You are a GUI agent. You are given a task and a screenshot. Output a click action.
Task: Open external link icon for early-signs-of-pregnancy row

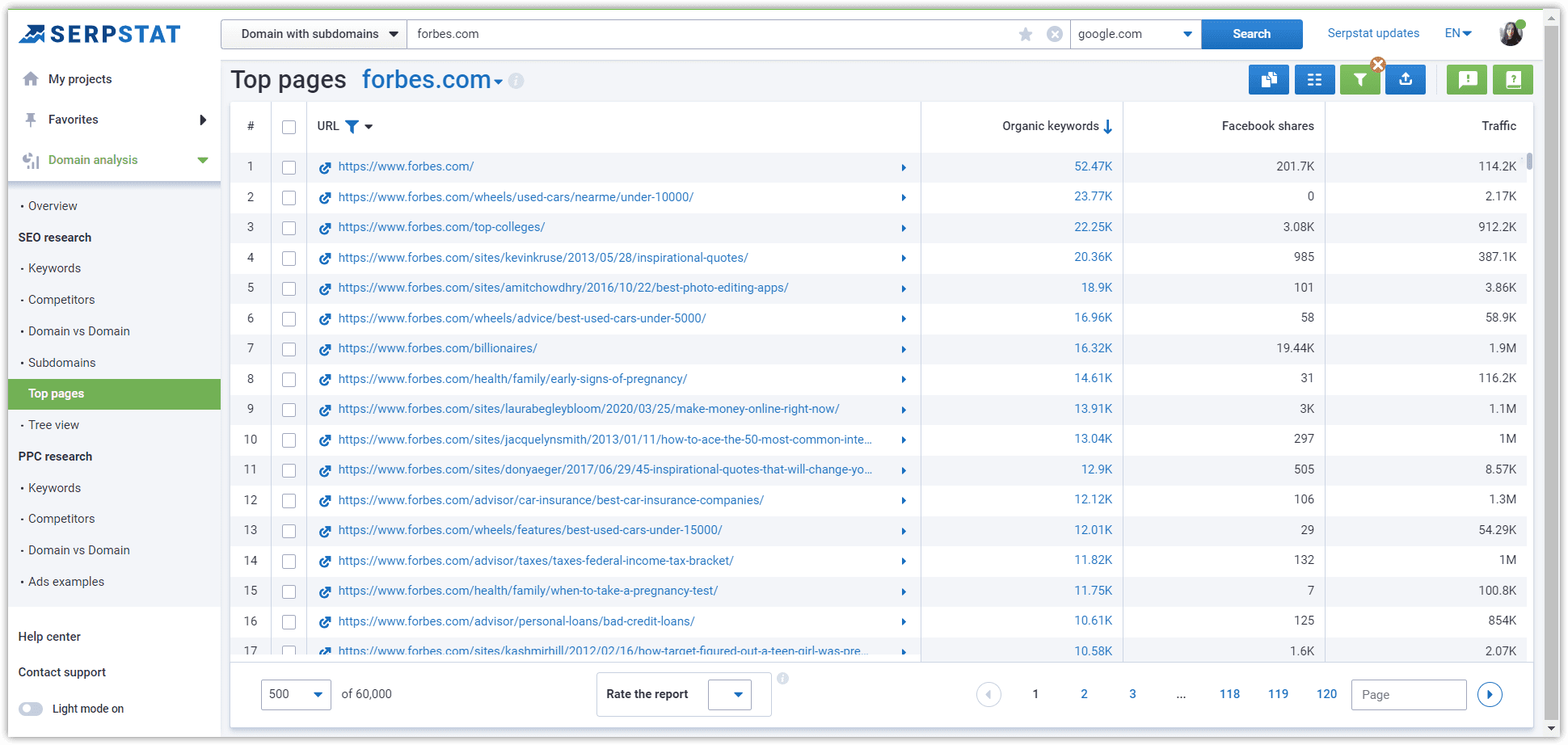coord(325,380)
